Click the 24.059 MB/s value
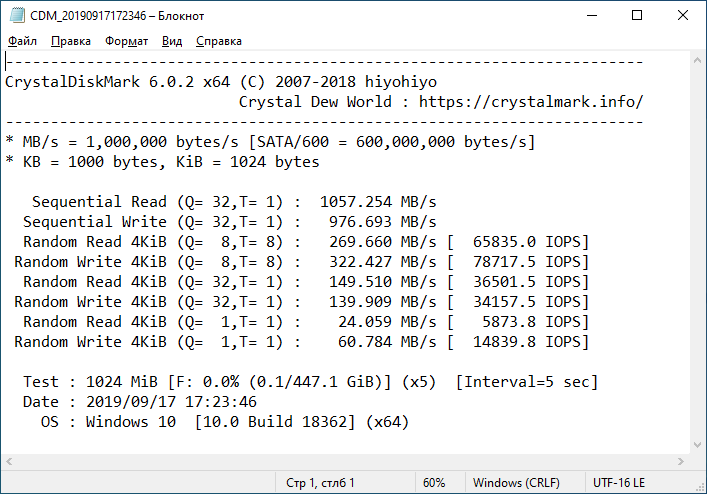707x494 pixels. (387, 322)
